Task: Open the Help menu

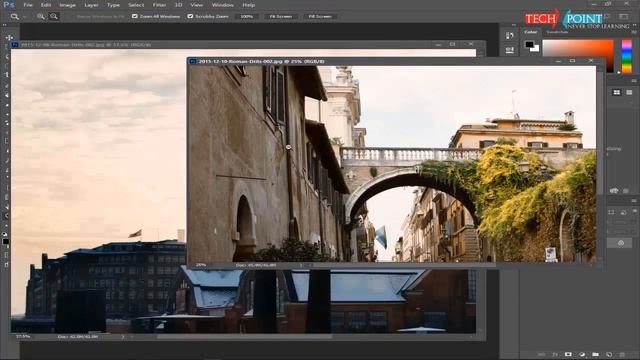Action: 249,5
